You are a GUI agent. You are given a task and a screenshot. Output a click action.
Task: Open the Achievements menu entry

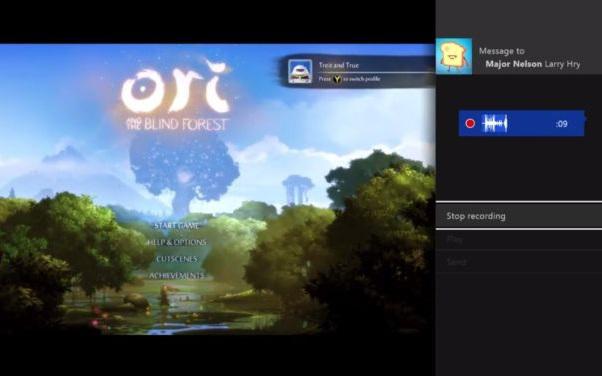(x=177, y=275)
